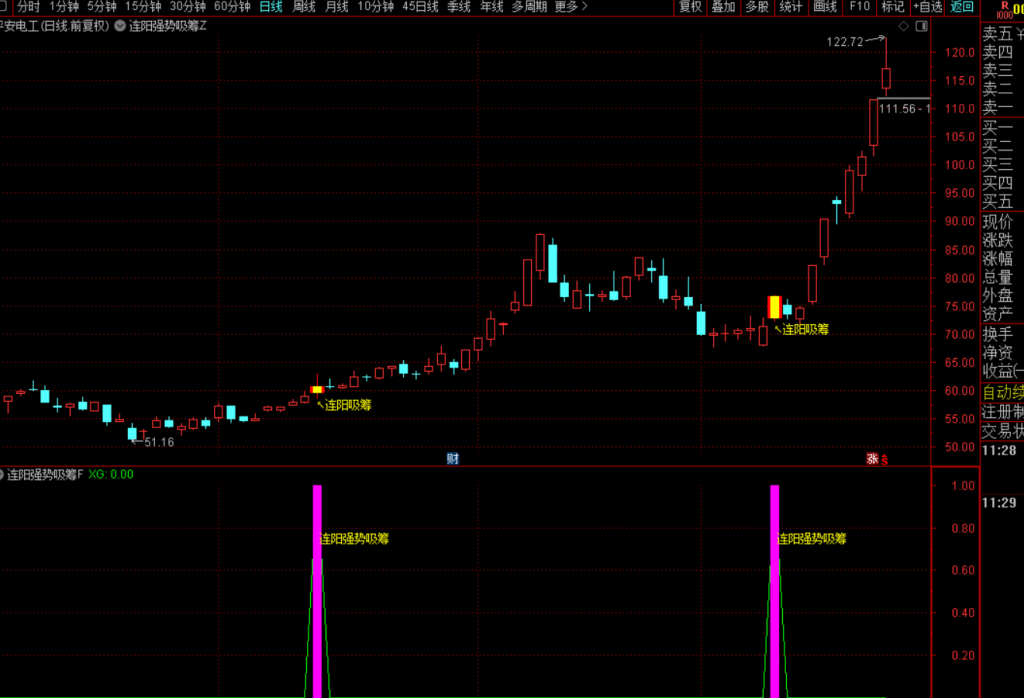Image resolution: width=1024 pixels, height=698 pixels.
Task: Click the blue 财 marker on the chart
Action: (453, 458)
